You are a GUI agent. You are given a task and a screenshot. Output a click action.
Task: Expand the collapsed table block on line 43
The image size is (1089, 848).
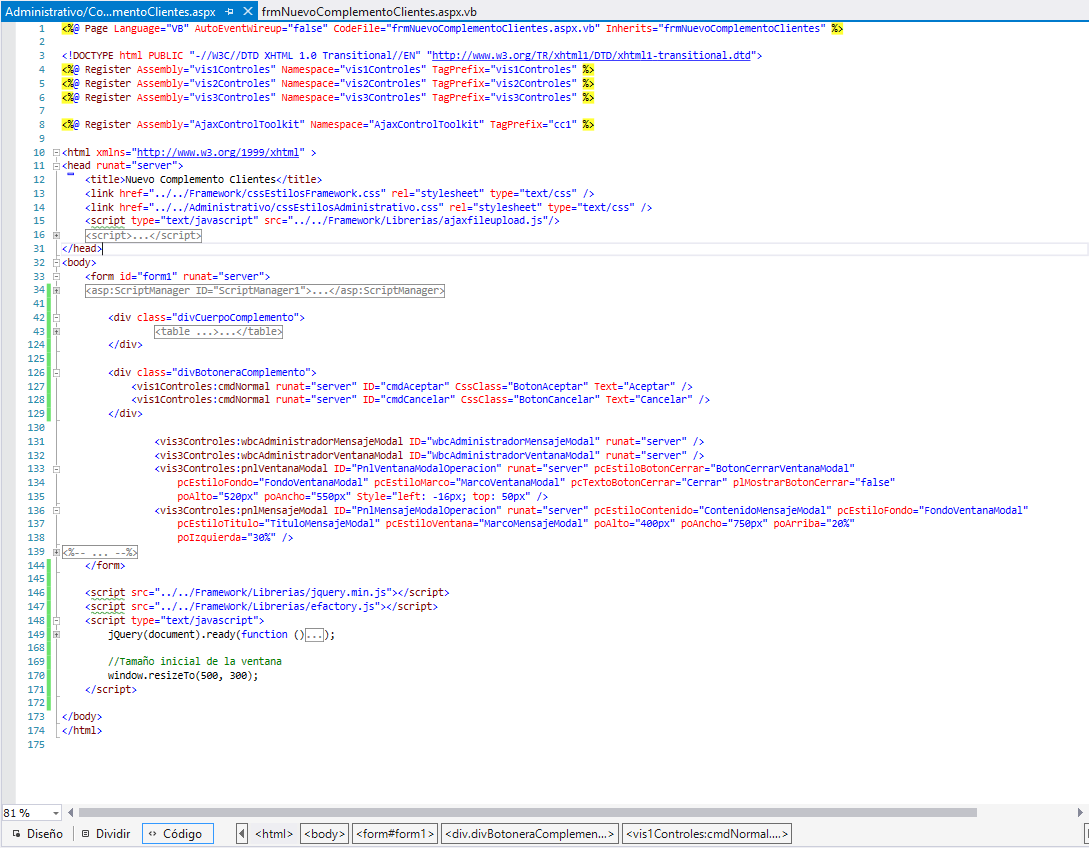tap(57, 331)
